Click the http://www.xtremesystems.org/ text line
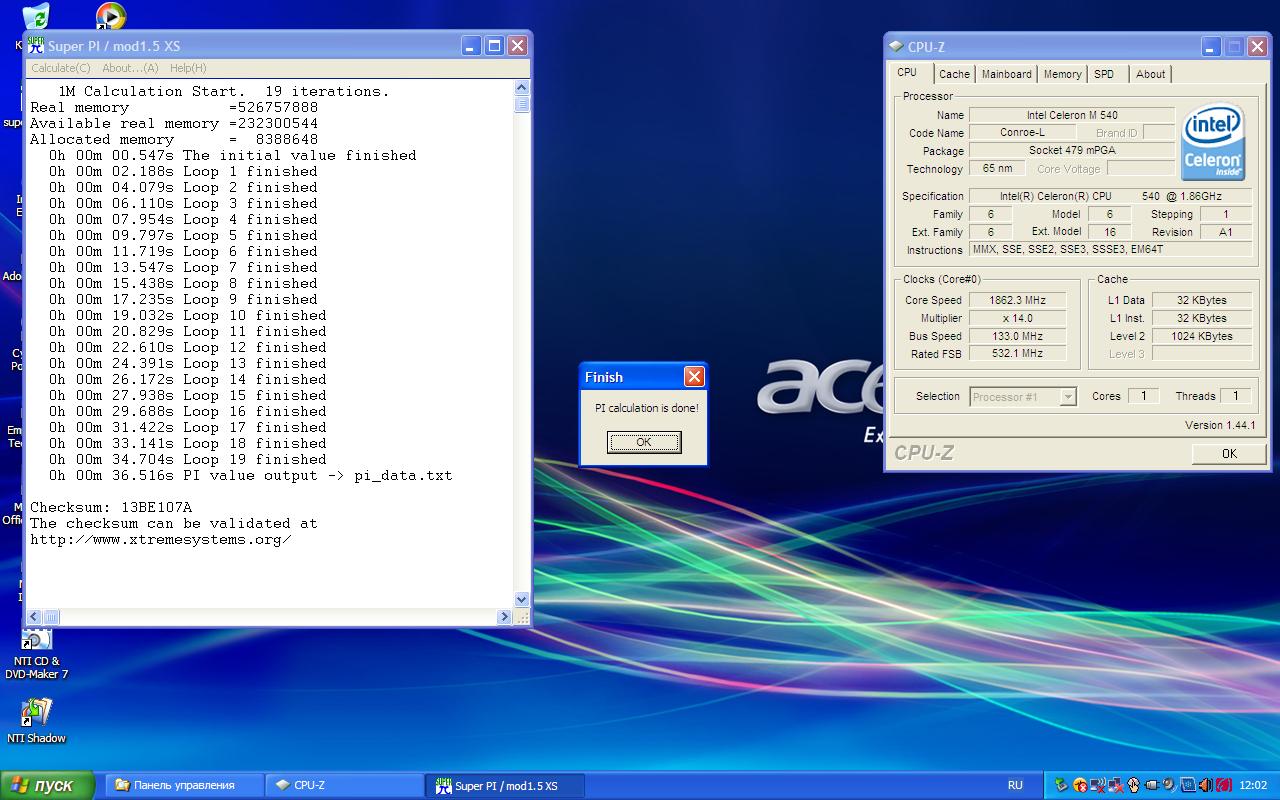This screenshot has height=800, width=1280. (x=161, y=539)
